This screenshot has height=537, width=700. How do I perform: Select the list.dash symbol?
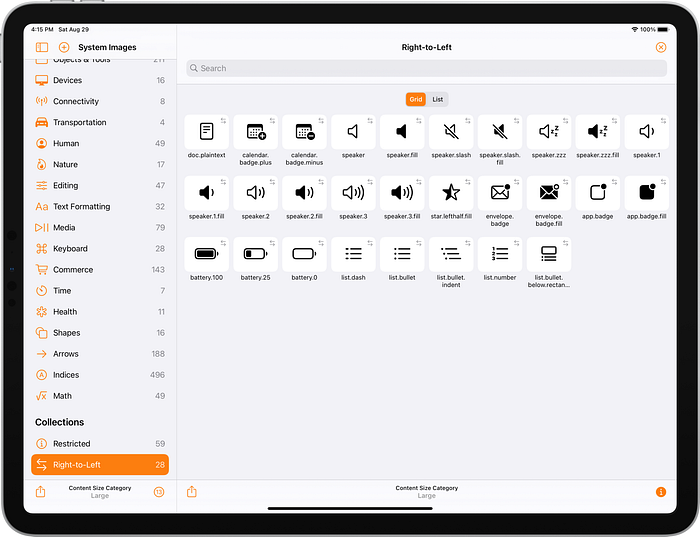353,254
